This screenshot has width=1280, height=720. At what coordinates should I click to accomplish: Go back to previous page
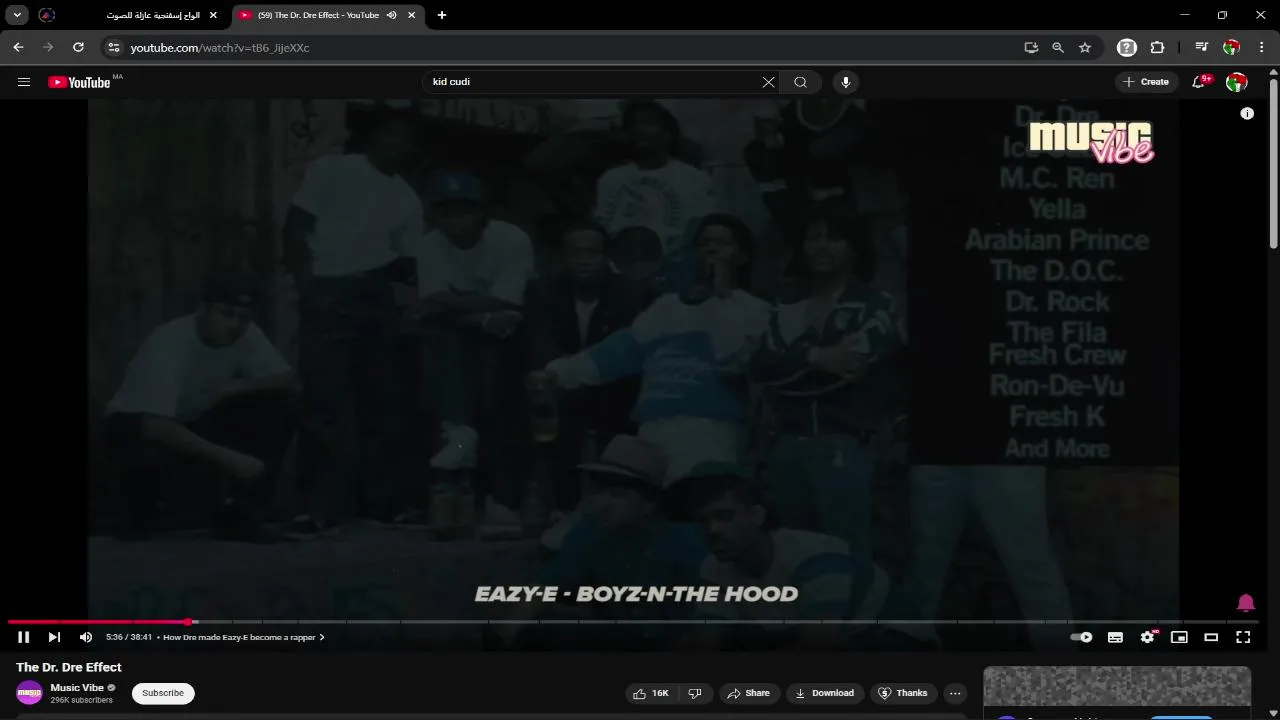[18, 47]
